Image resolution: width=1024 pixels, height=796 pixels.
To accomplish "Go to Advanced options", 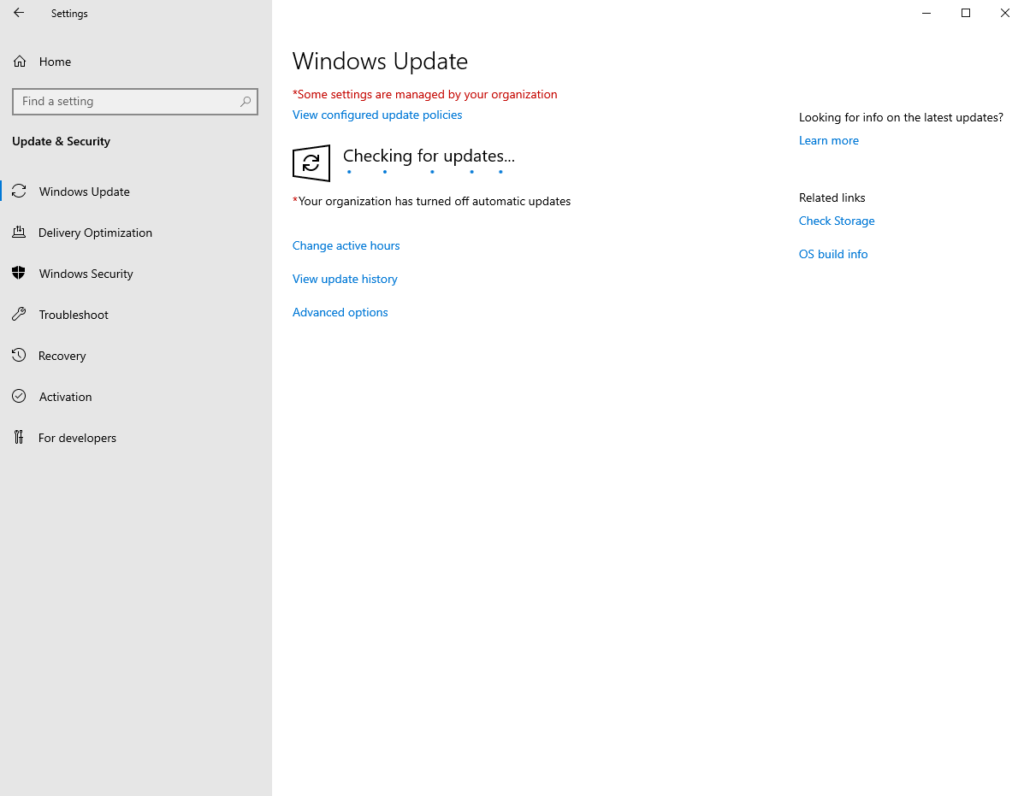I will (x=340, y=313).
